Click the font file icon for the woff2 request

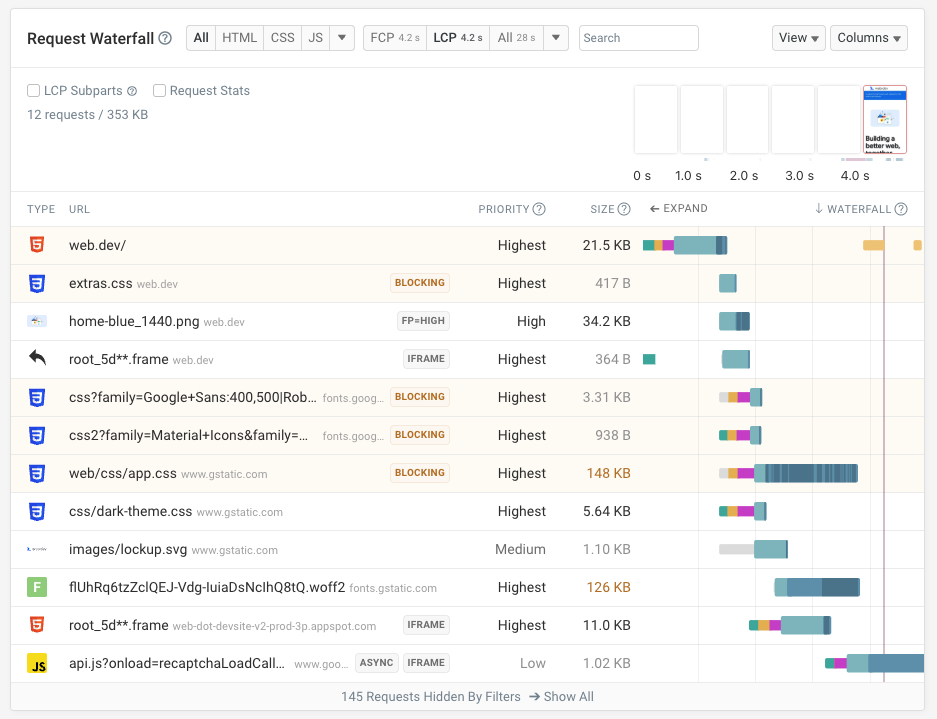(37, 587)
